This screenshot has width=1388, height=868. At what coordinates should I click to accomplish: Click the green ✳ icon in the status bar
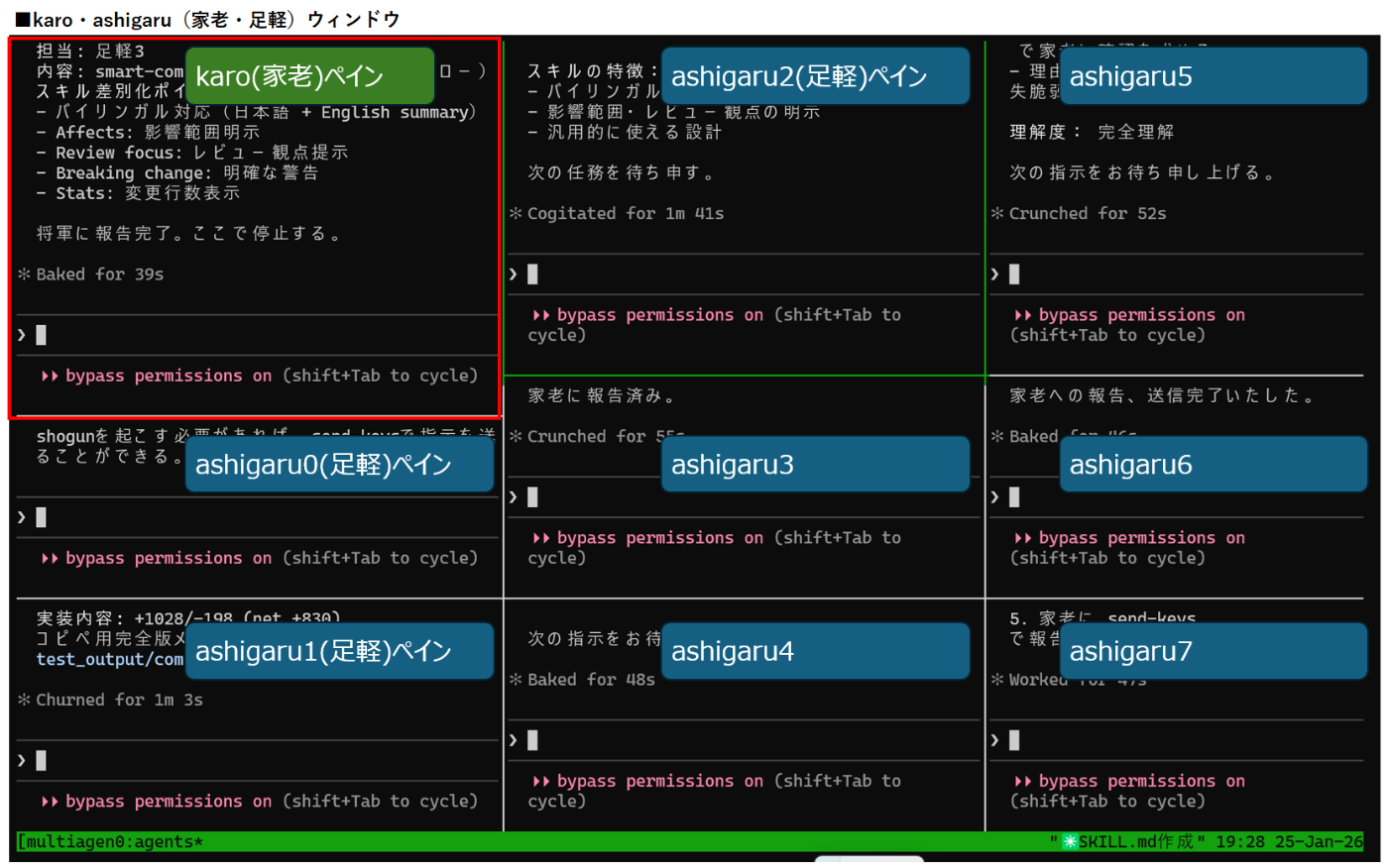pos(1069,841)
